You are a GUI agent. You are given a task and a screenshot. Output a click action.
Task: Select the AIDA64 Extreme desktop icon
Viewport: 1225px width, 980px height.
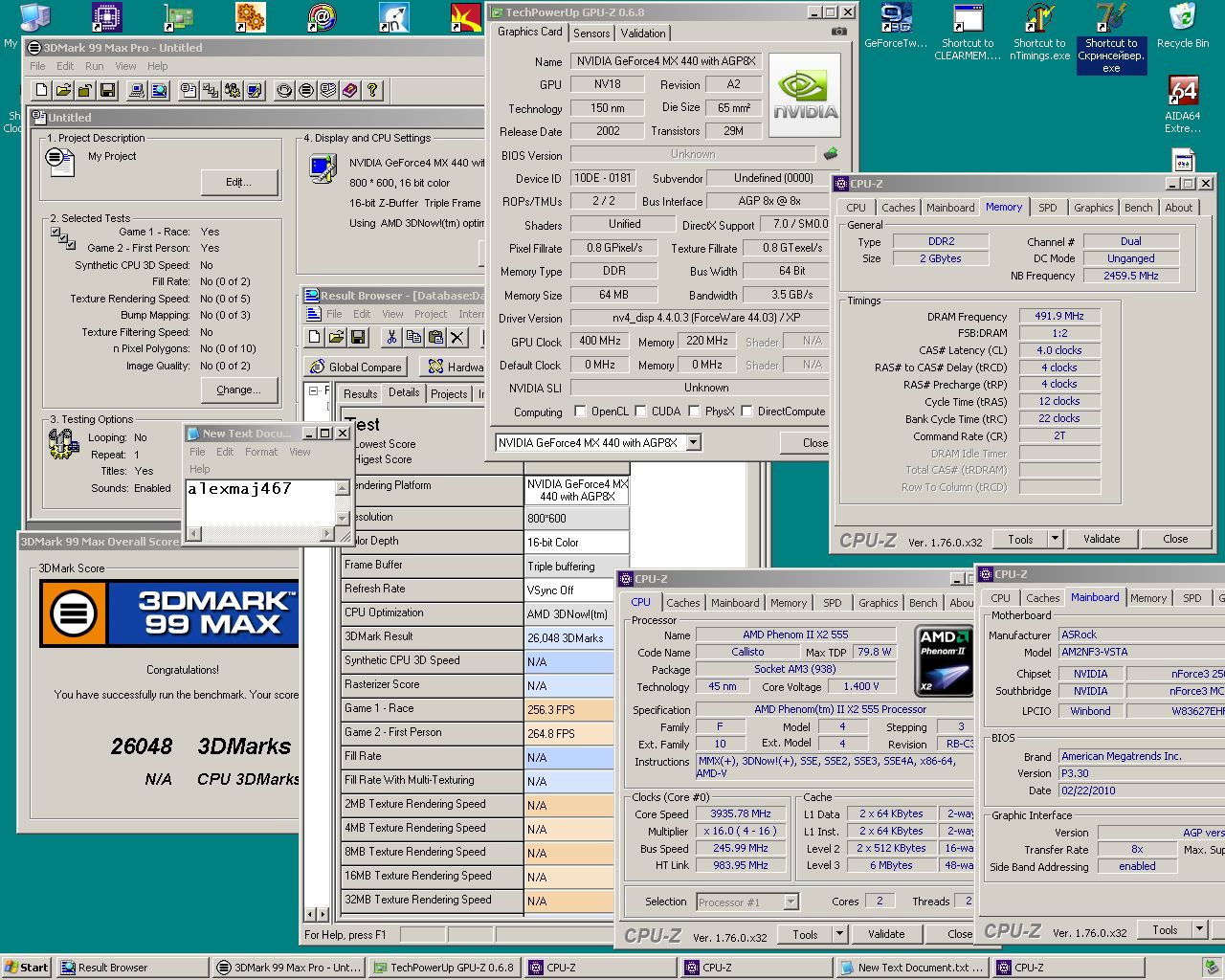tap(1183, 105)
